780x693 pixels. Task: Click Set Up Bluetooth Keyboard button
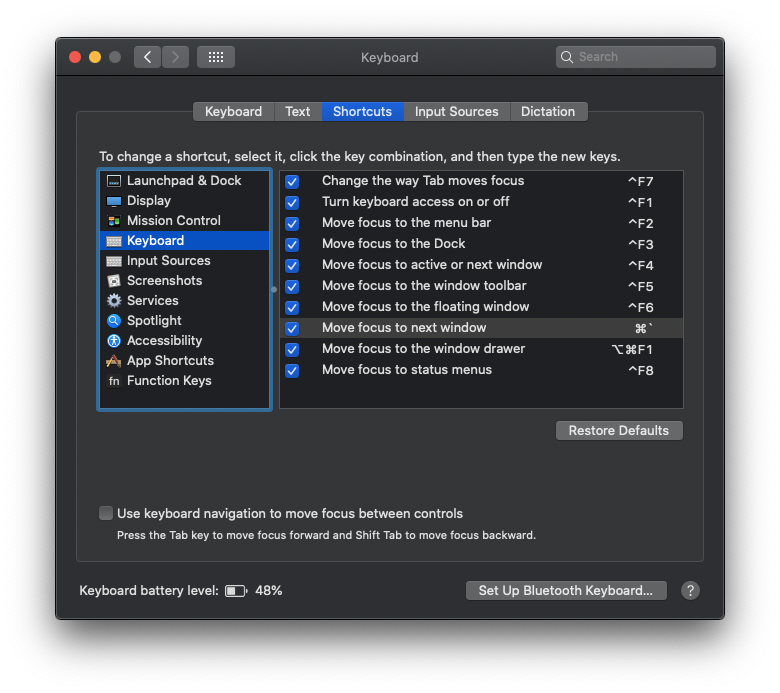click(x=566, y=591)
